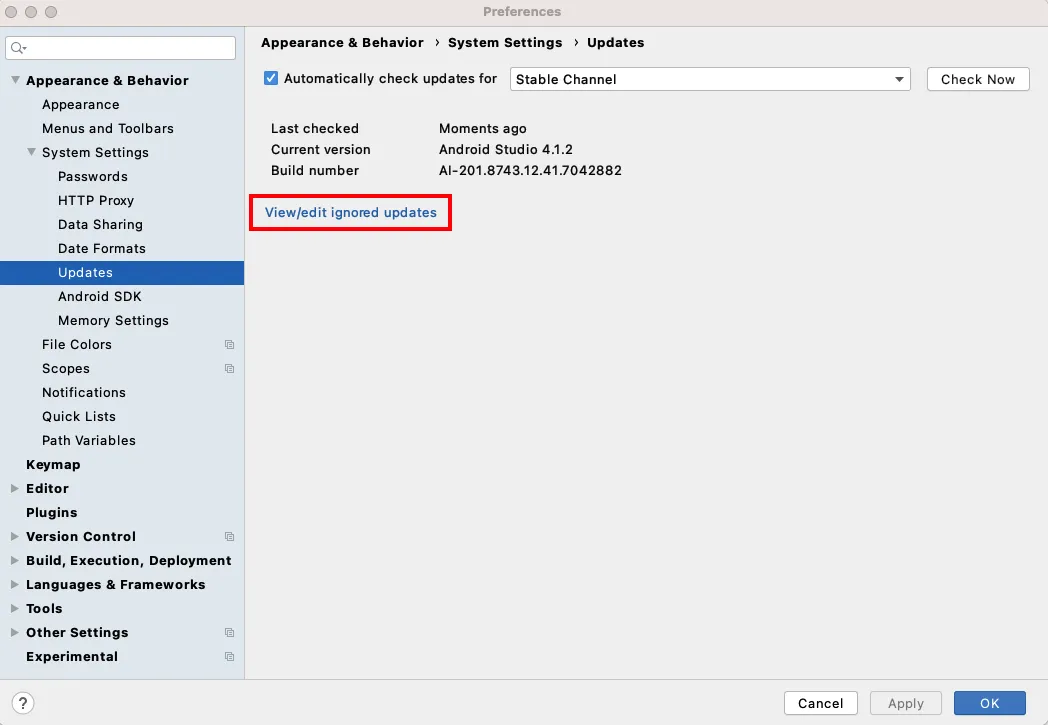Click the Updates breadcrumb title
The height and width of the screenshot is (725, 1048).
616,43
